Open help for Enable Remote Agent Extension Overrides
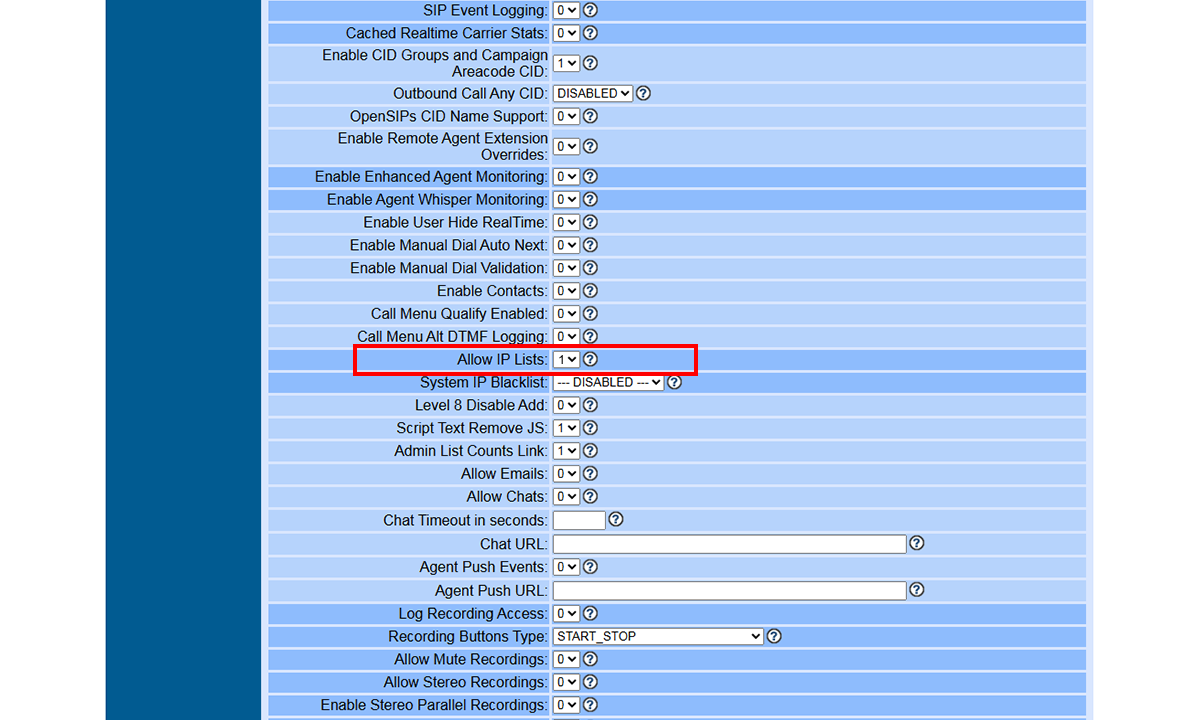This screenshot has height=720, width=1200. pos(590,146)
